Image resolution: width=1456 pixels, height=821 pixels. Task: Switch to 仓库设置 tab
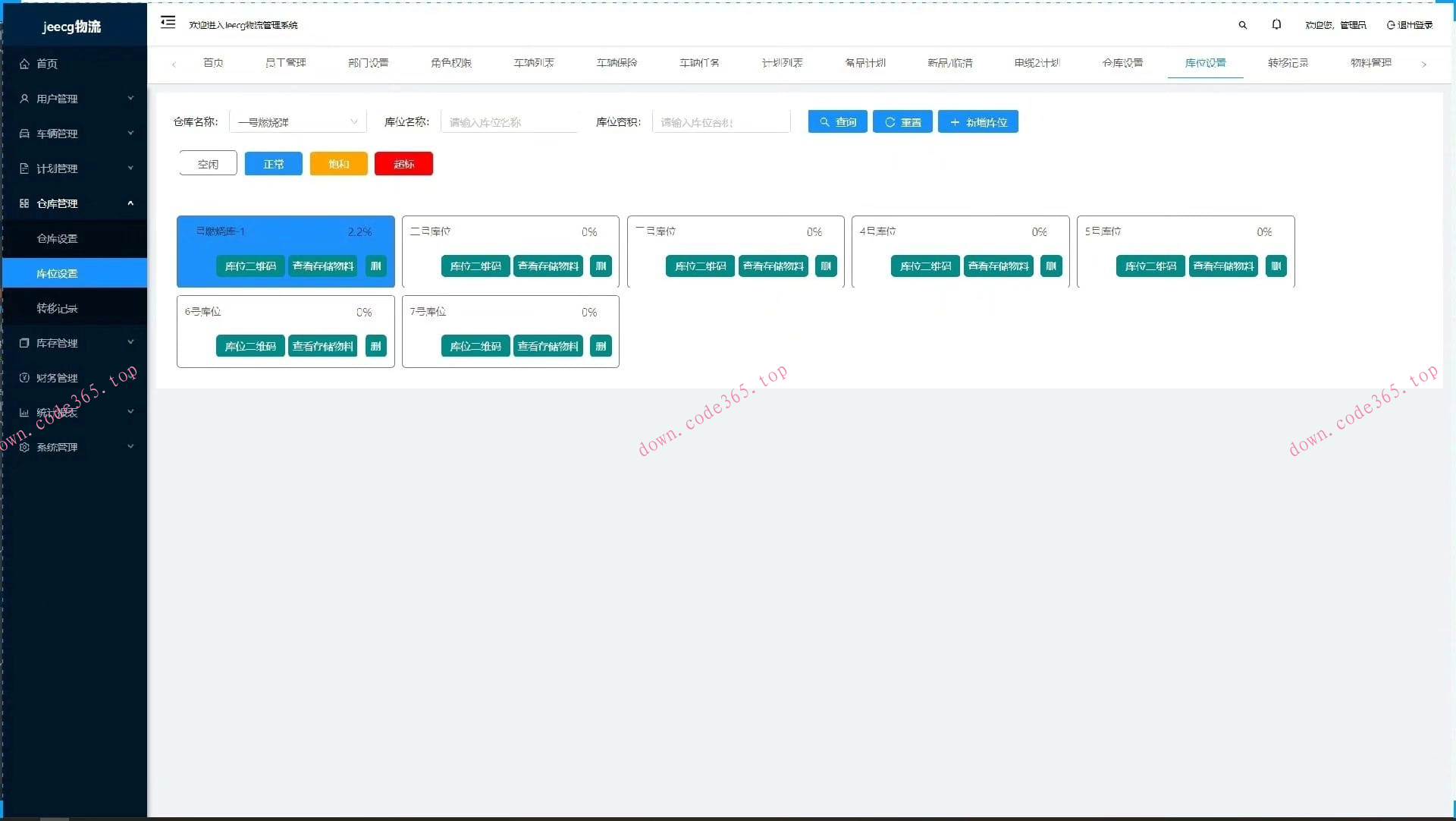(1122, 63)
